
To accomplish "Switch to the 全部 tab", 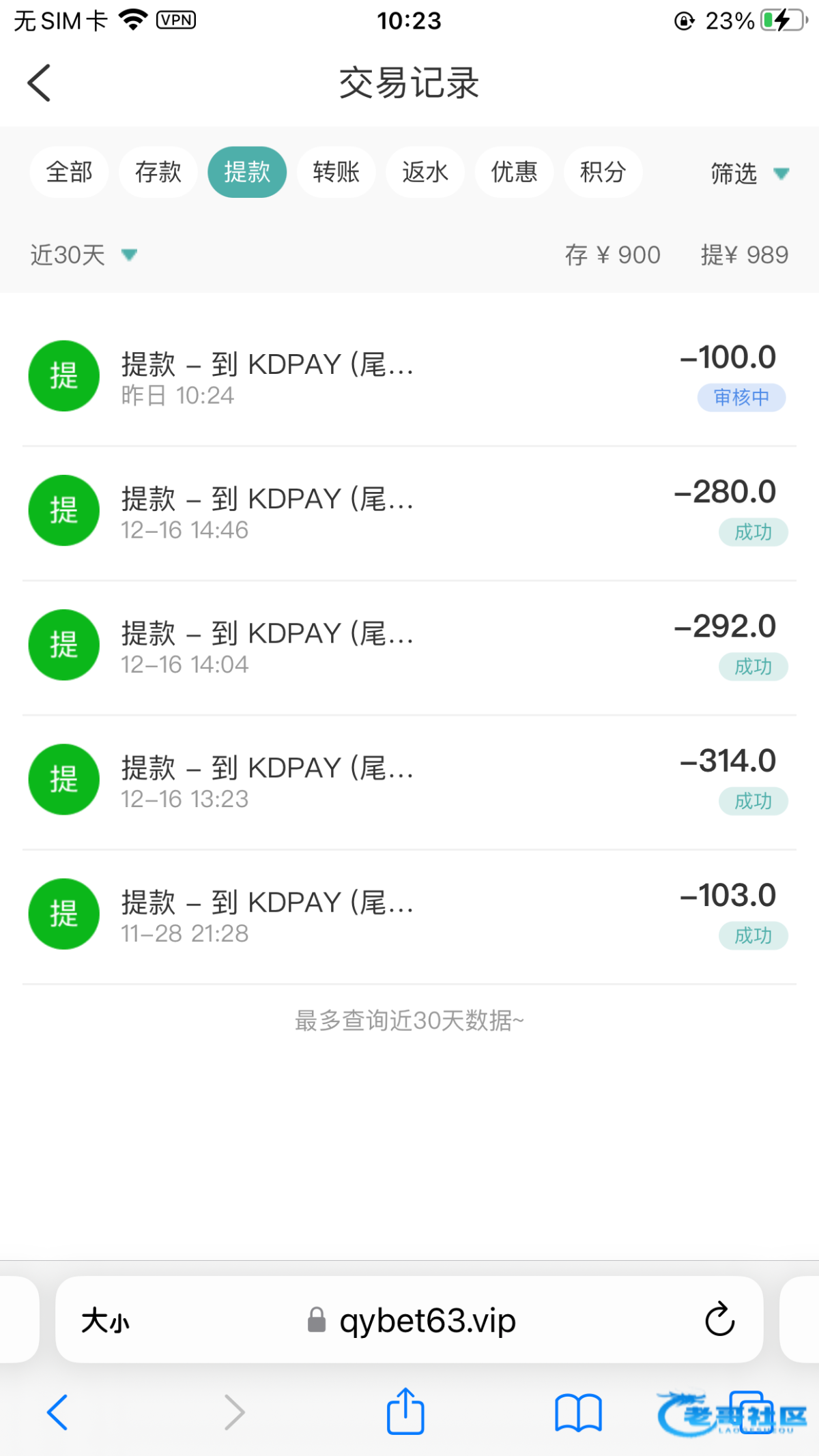I will [x=69, y=172].
